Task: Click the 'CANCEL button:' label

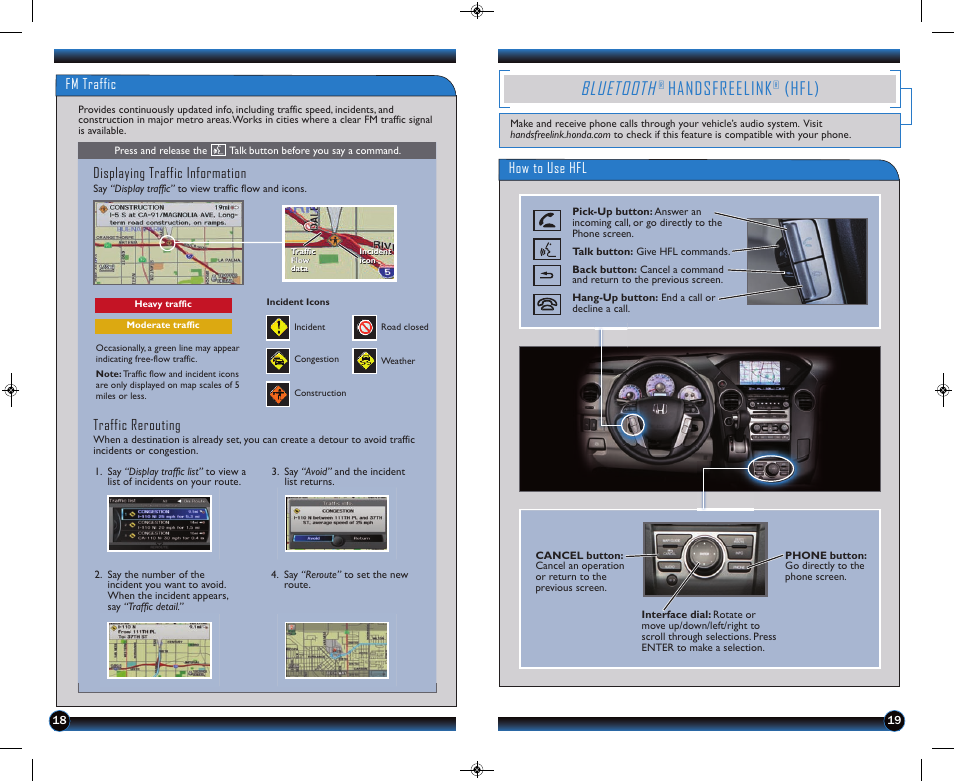Action: 579,555
